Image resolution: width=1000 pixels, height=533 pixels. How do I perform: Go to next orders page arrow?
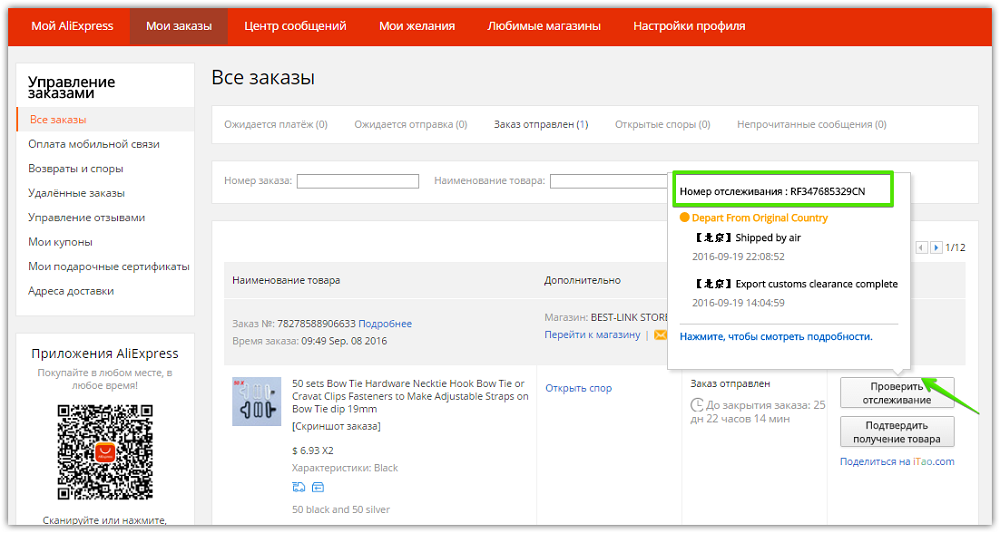(936, 247)
